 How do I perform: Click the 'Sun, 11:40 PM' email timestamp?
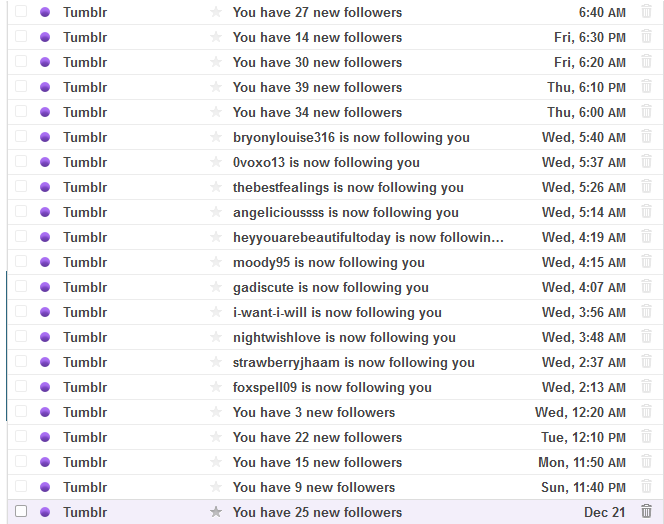coord(582,487)
